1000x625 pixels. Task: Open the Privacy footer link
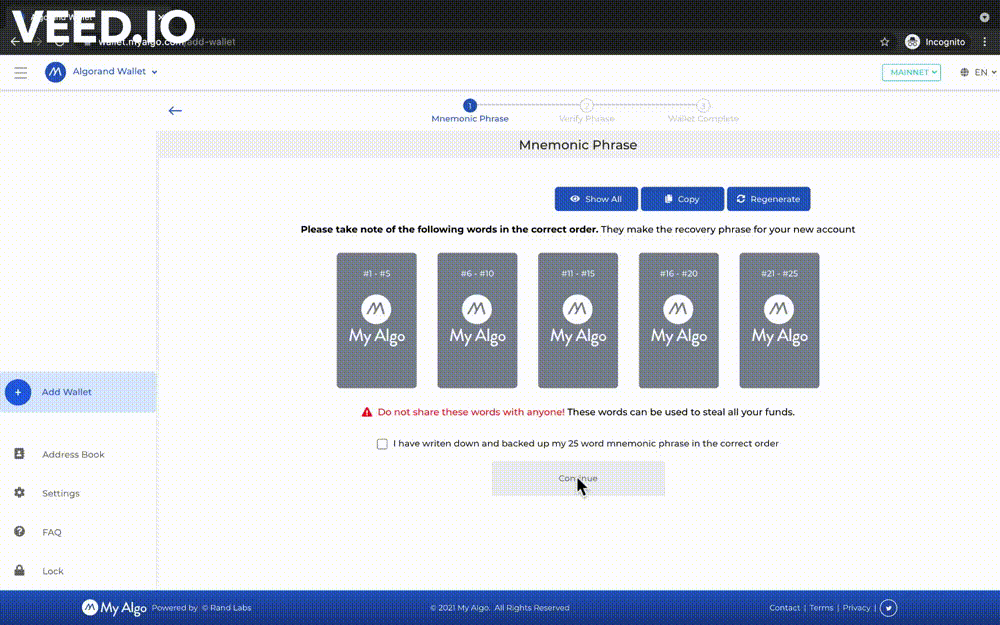point(857,608)
